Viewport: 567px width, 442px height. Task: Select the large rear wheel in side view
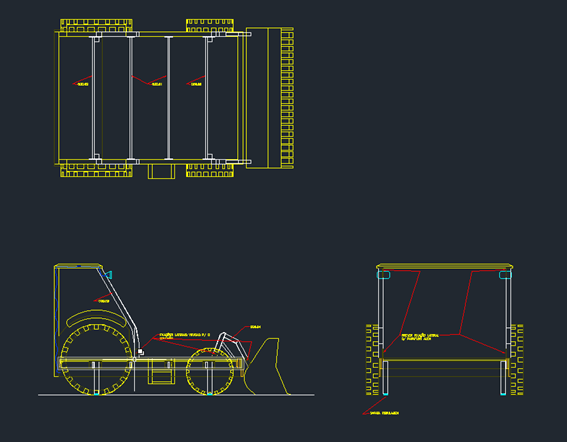[96, 359]
